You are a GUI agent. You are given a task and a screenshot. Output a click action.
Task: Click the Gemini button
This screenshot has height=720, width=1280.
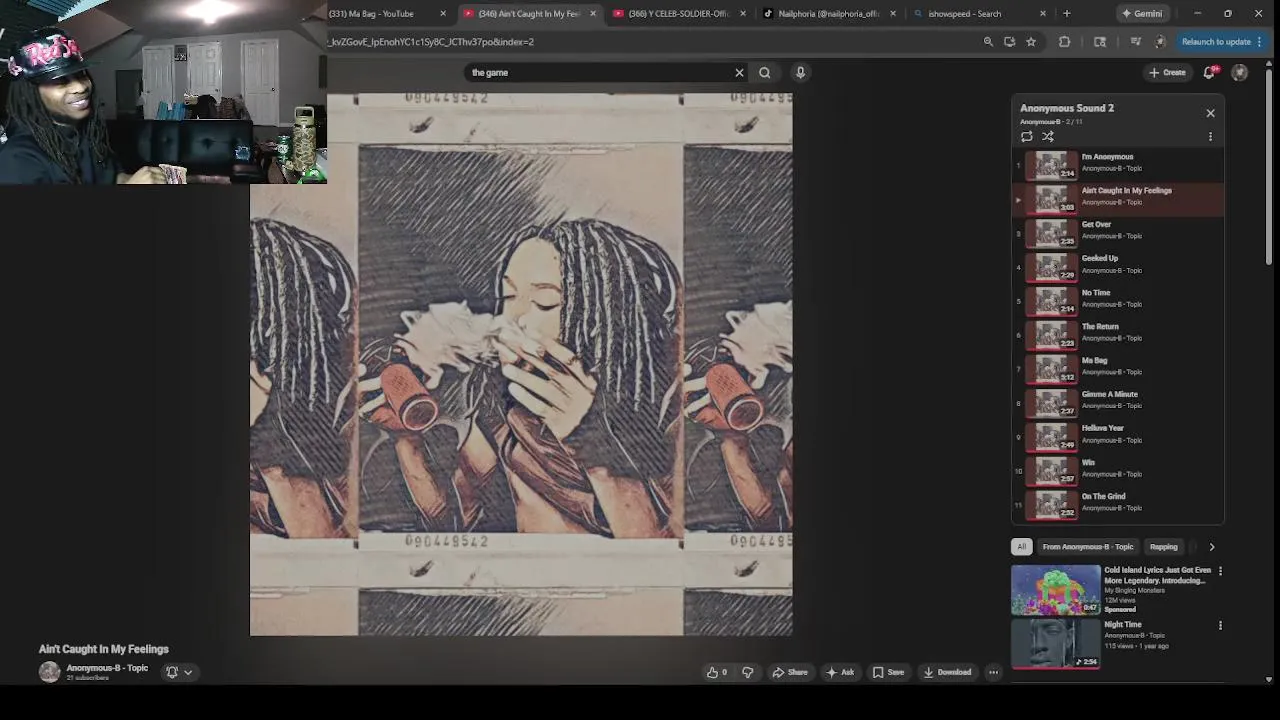tap(1142, 14)
